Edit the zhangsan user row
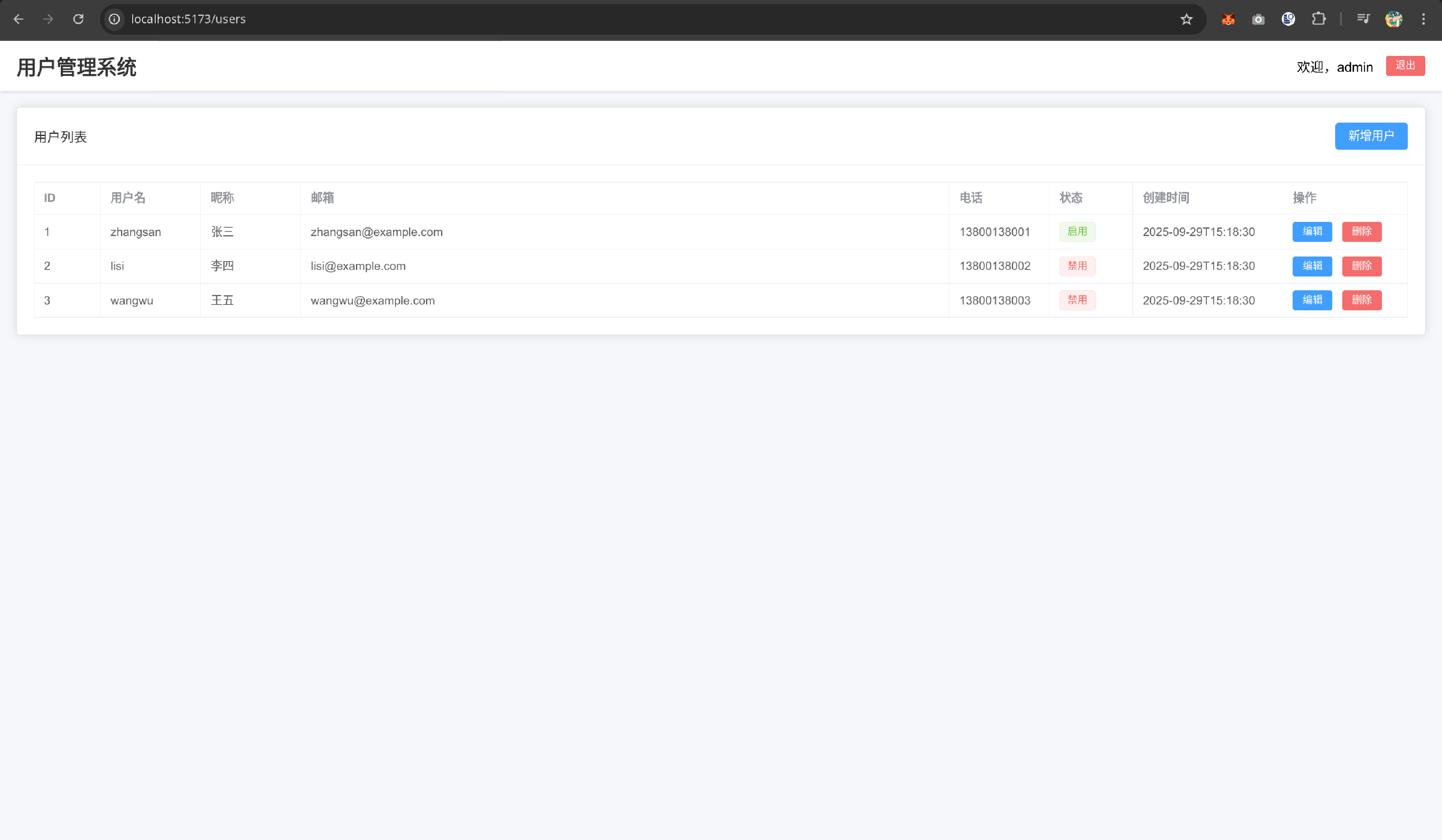1442x840 pixels. pos(1311,231)
